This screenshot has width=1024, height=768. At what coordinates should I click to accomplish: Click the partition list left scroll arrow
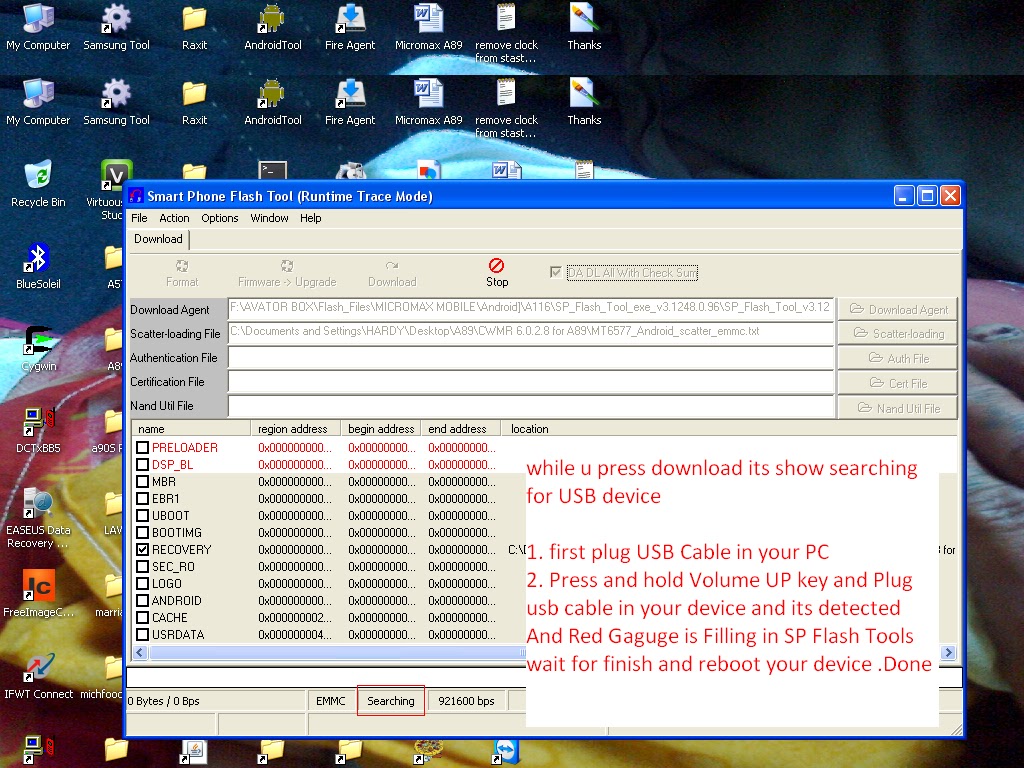click(x=140, y=652)
